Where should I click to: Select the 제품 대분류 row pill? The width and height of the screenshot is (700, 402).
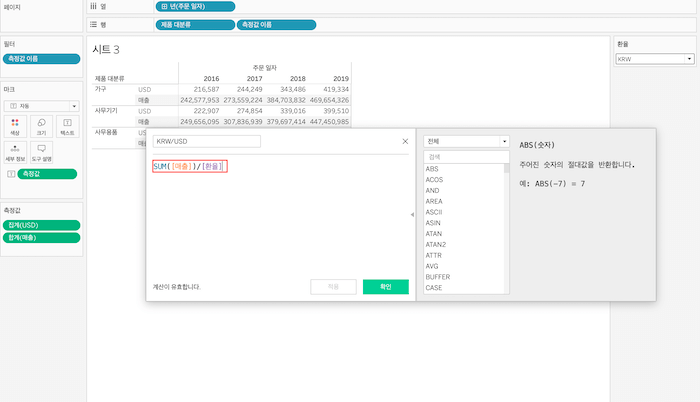(195, 25)
